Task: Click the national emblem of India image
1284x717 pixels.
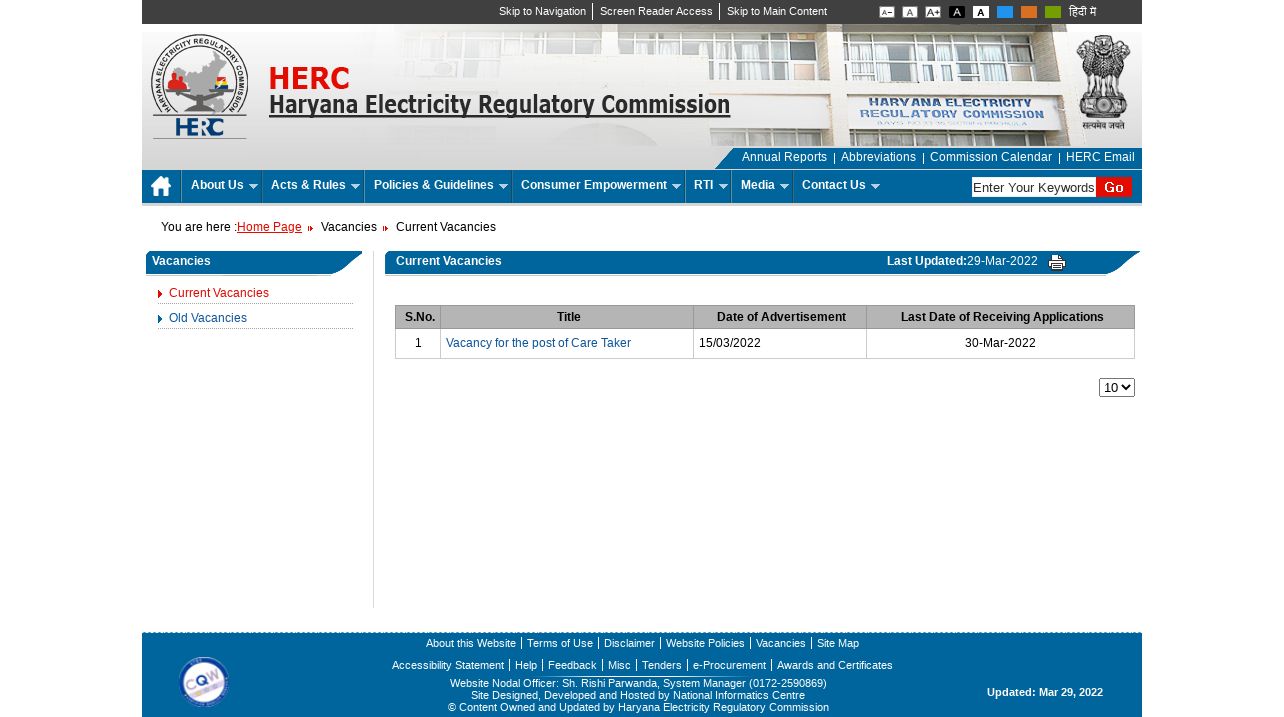Action: pyautogui.click(x=1103, y=82)
